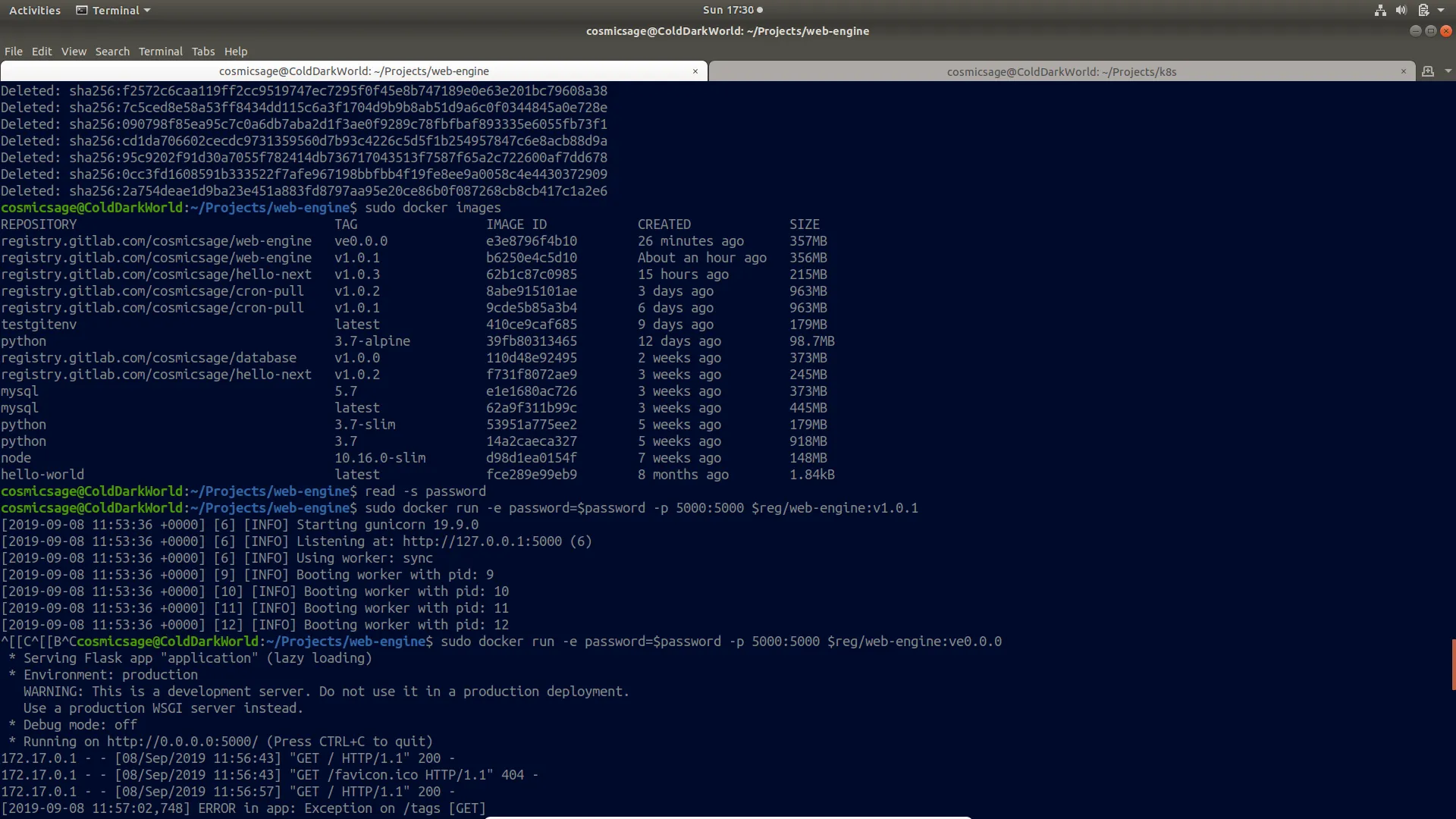Click the volume speaker icon
This screenshot has height=819, width=1456.
click(1401, 10)
